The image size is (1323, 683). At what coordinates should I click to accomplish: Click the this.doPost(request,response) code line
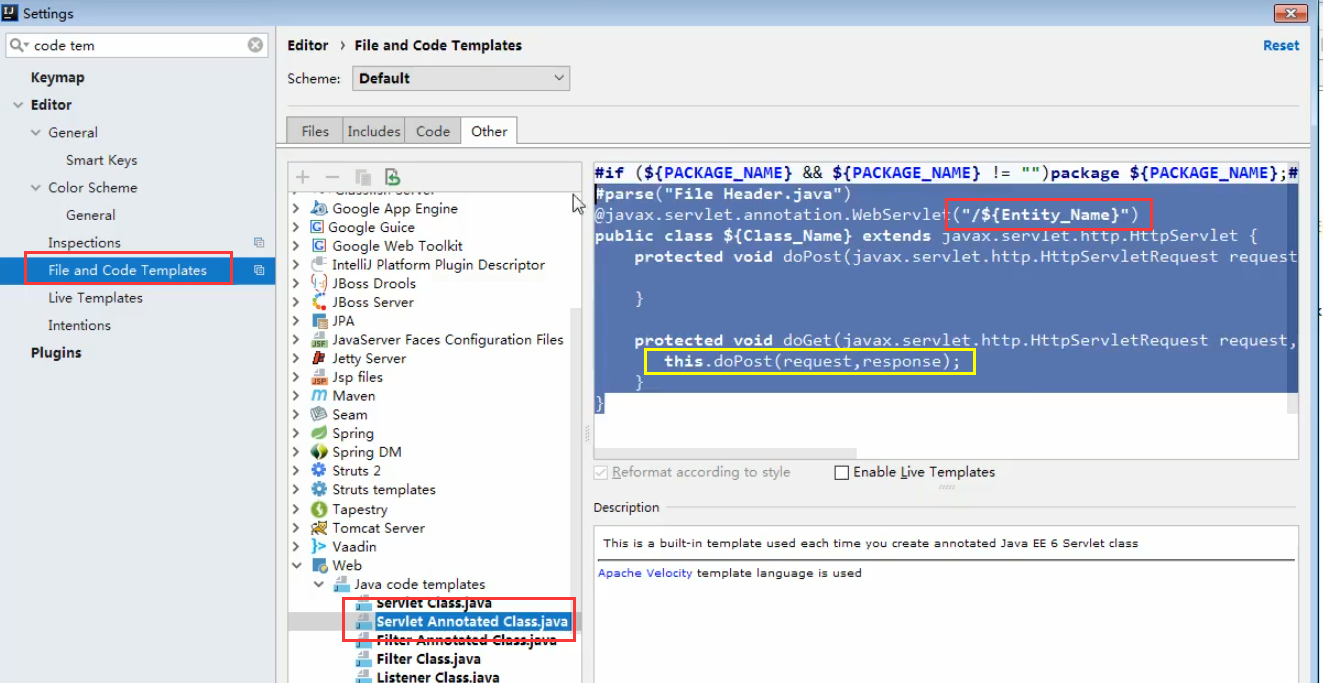coord(812,361)
